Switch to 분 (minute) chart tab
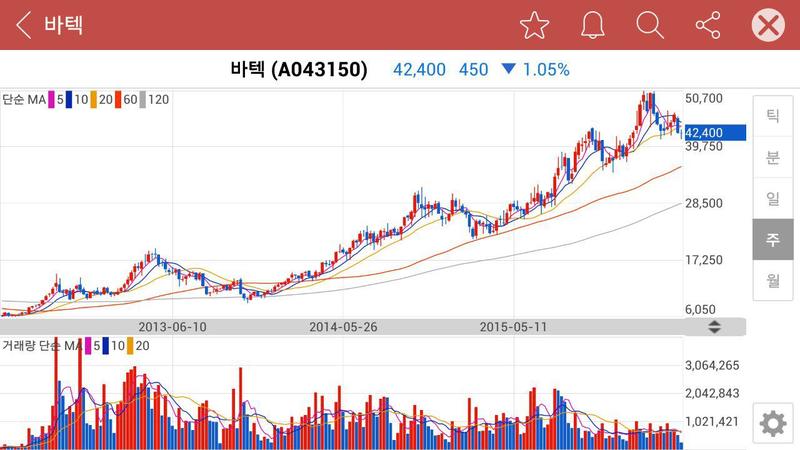 pyautogui.click(x=773, y=157)
